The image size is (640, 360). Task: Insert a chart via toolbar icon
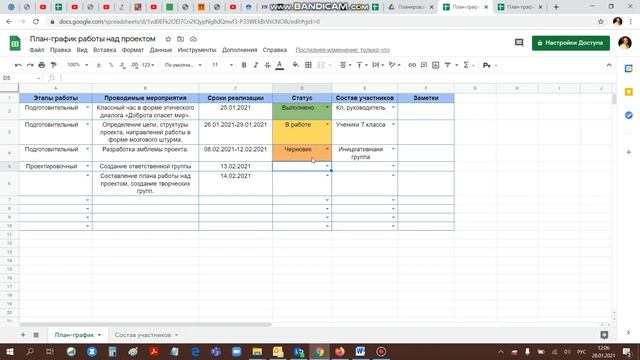tap(436, 65)
